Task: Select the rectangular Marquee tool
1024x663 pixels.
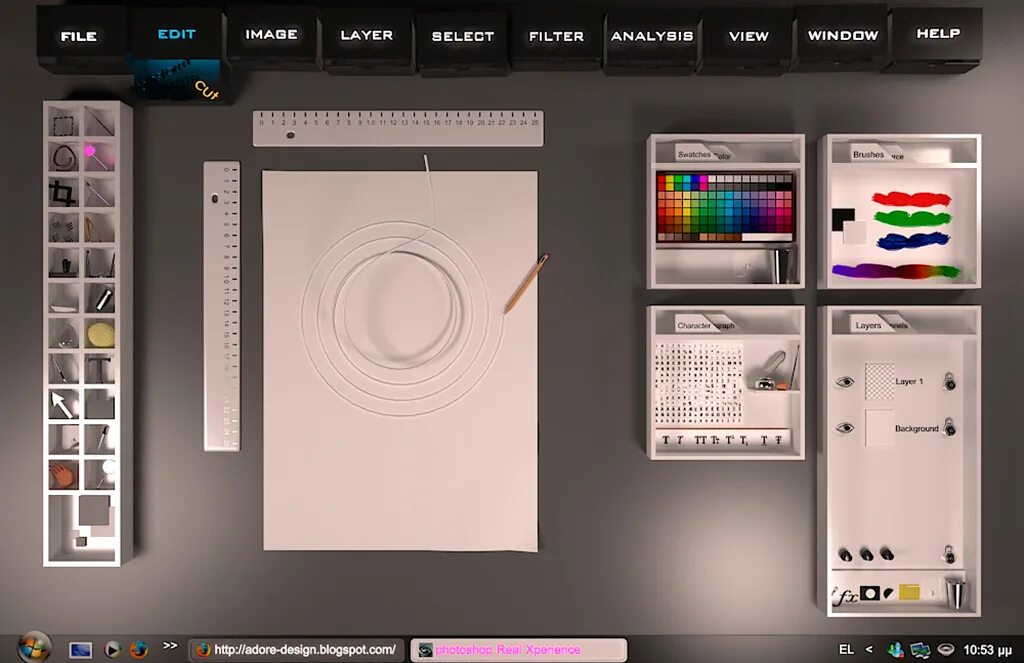Action: (63, 123)
